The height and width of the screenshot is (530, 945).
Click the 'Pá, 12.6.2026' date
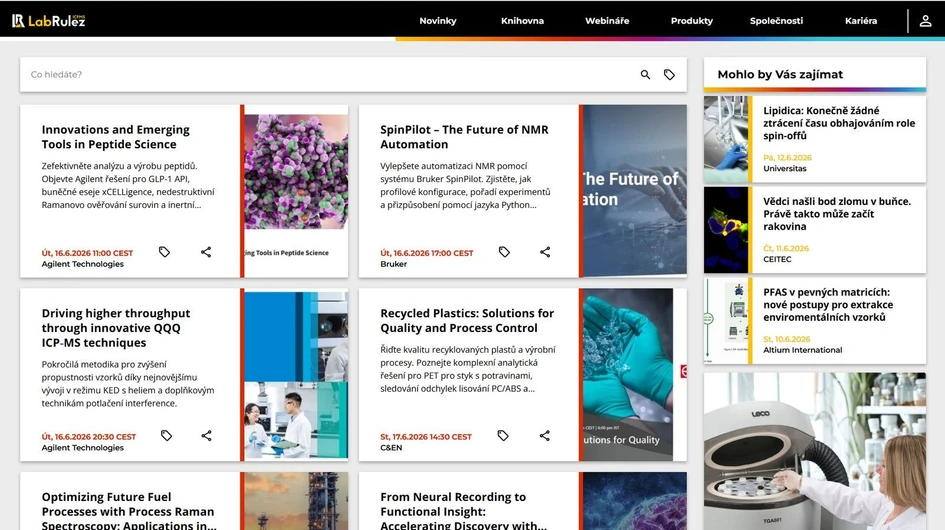tap(787, 157)
